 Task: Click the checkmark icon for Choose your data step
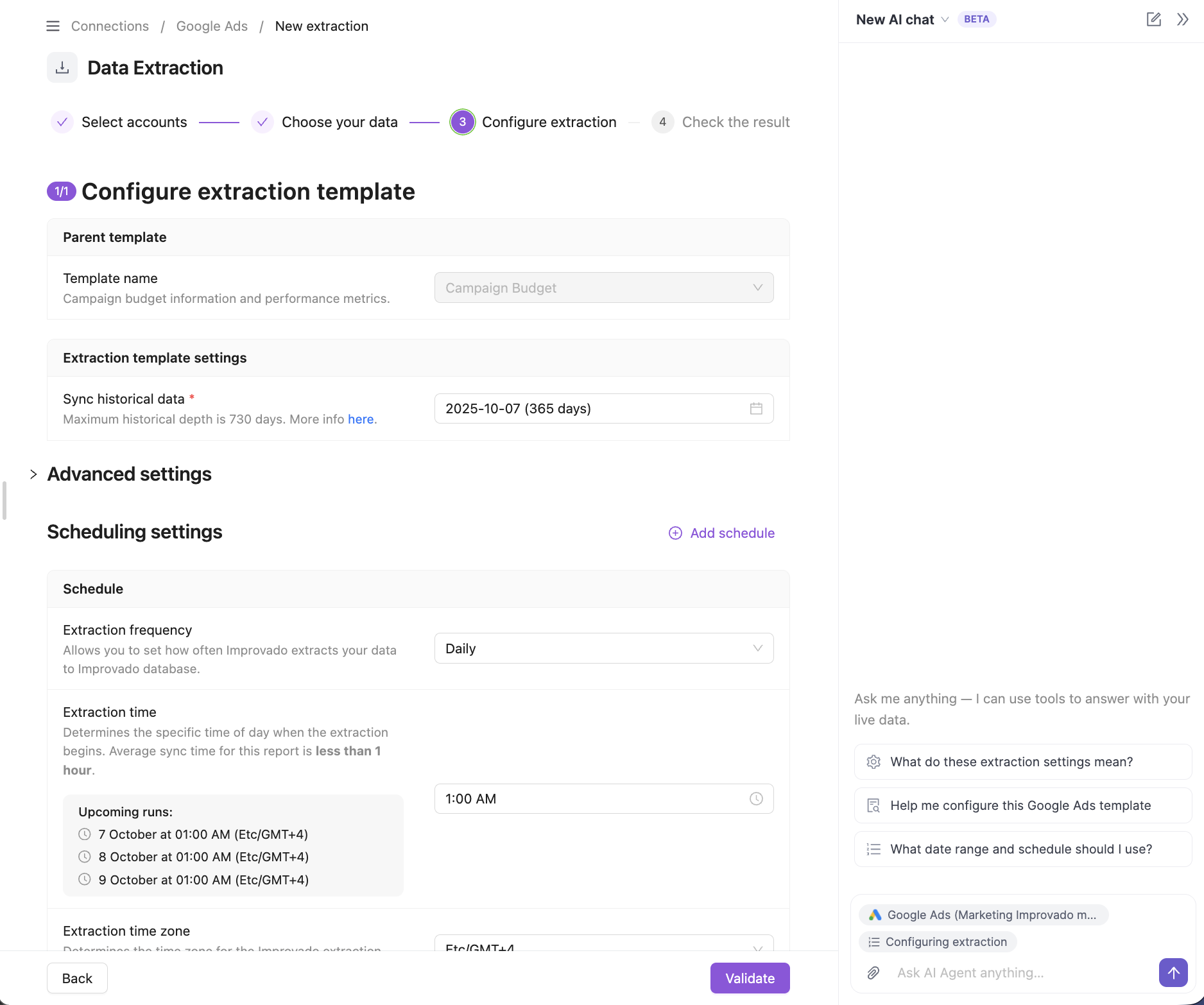click(x=262, y=122)
